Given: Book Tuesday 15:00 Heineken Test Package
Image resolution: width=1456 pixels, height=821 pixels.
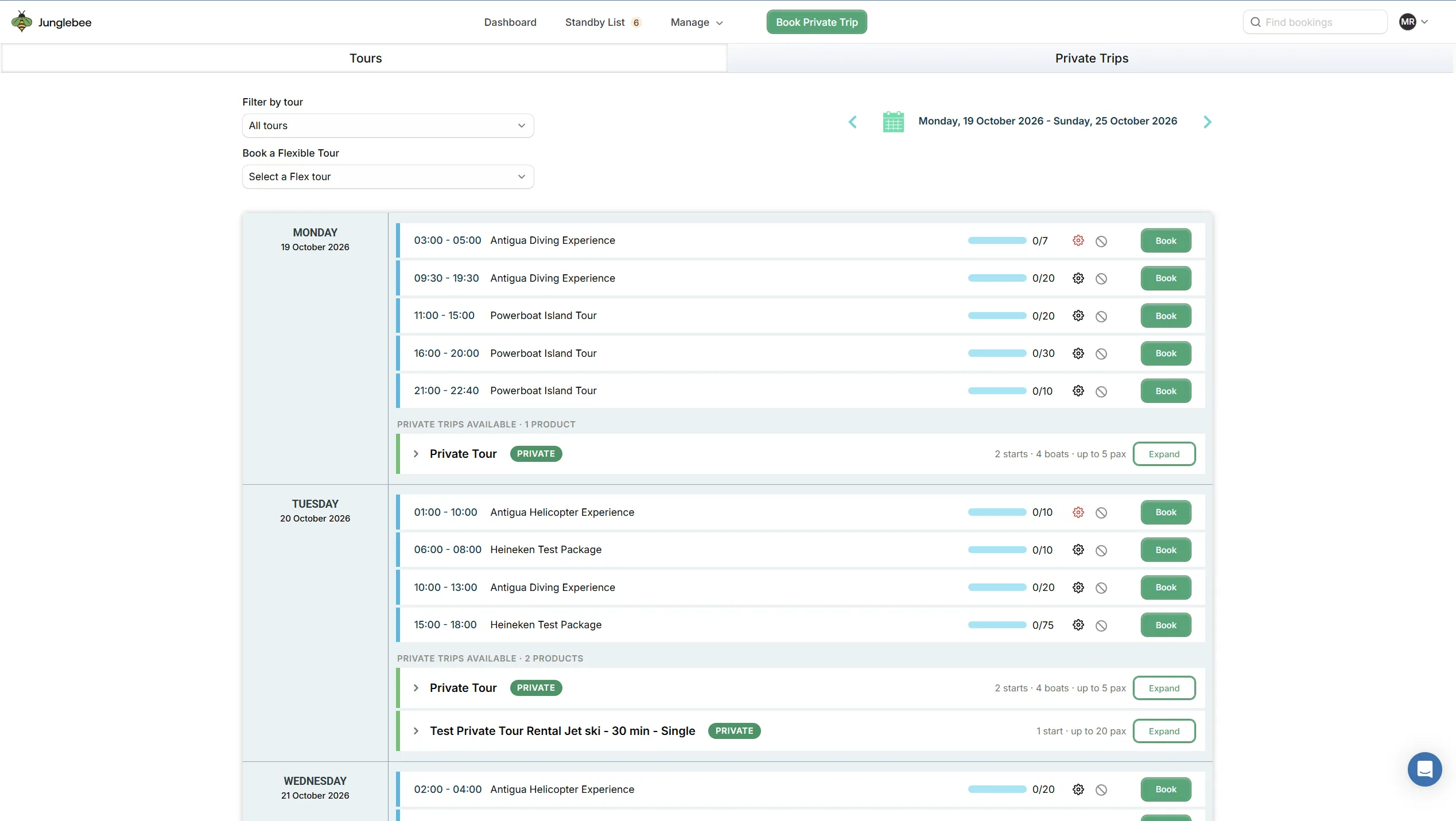Looking at the screenshot, I should 1166,625.
